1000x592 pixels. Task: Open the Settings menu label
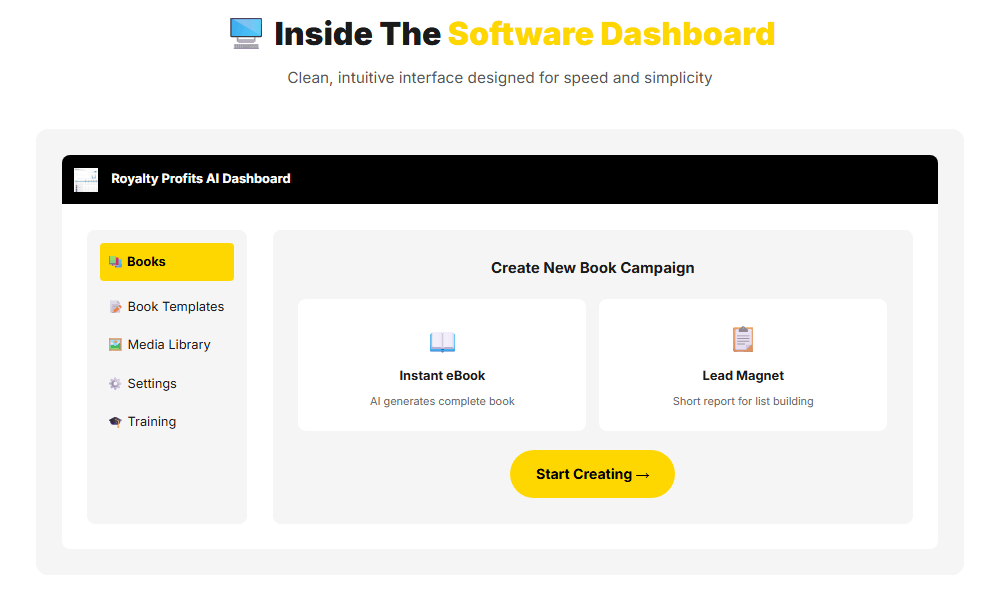pyautogui.click(x=152, y=384)
